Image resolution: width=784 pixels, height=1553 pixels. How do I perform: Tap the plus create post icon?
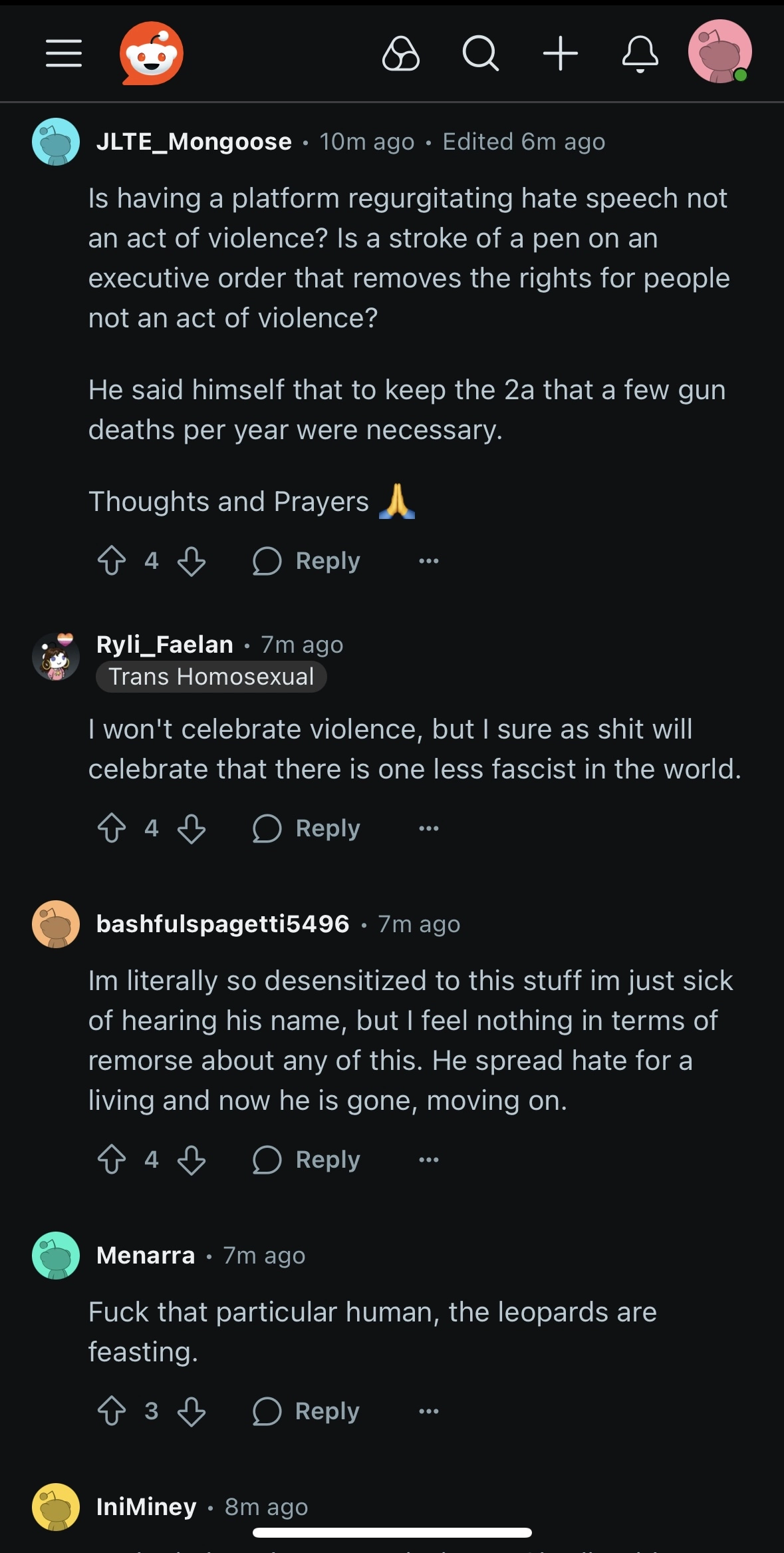pyautogui.click(x=560, y=53)
